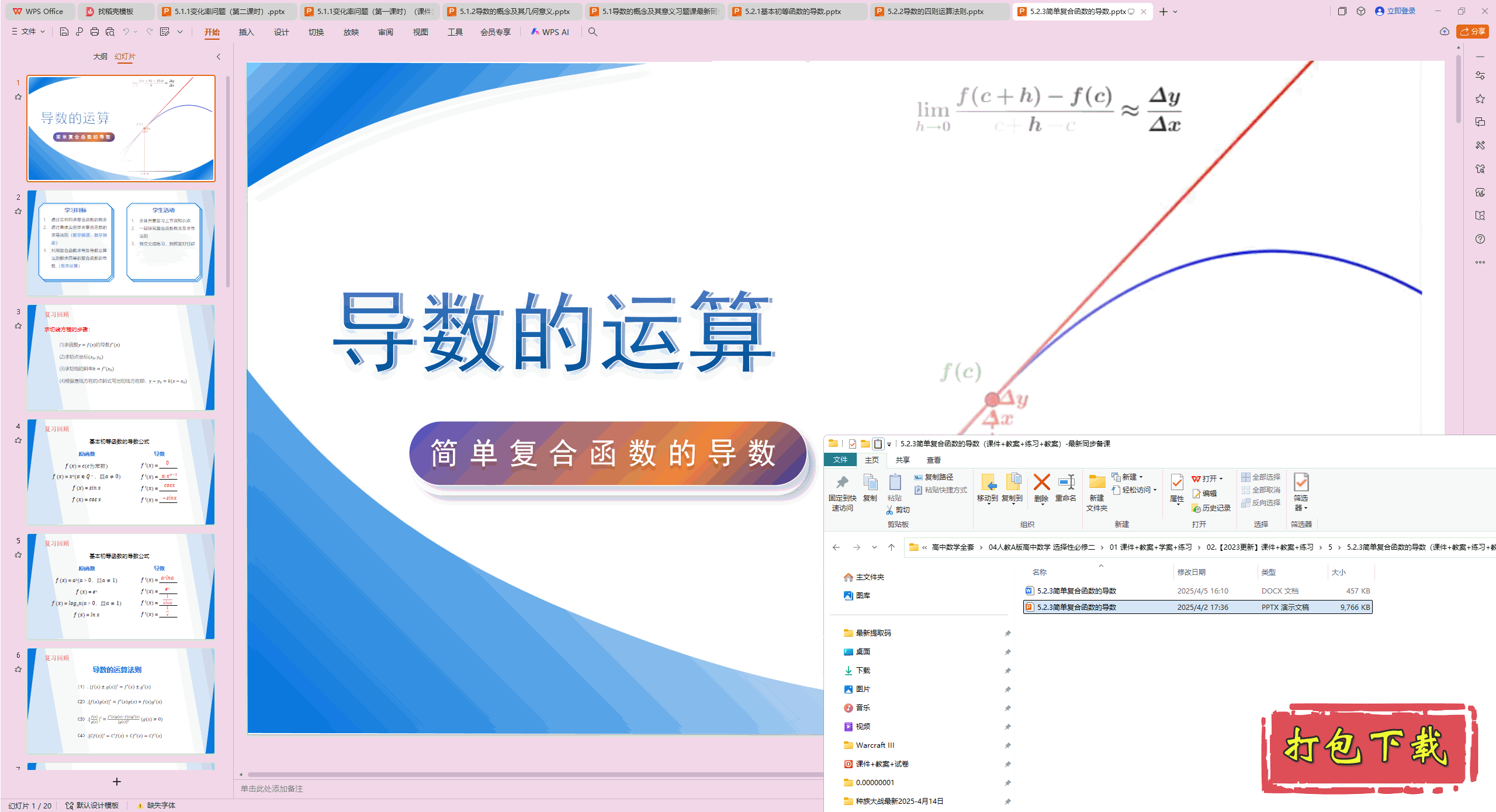Click the Undo arrow icon
This screenshot has width=1496, height=812.
point(126,32)
